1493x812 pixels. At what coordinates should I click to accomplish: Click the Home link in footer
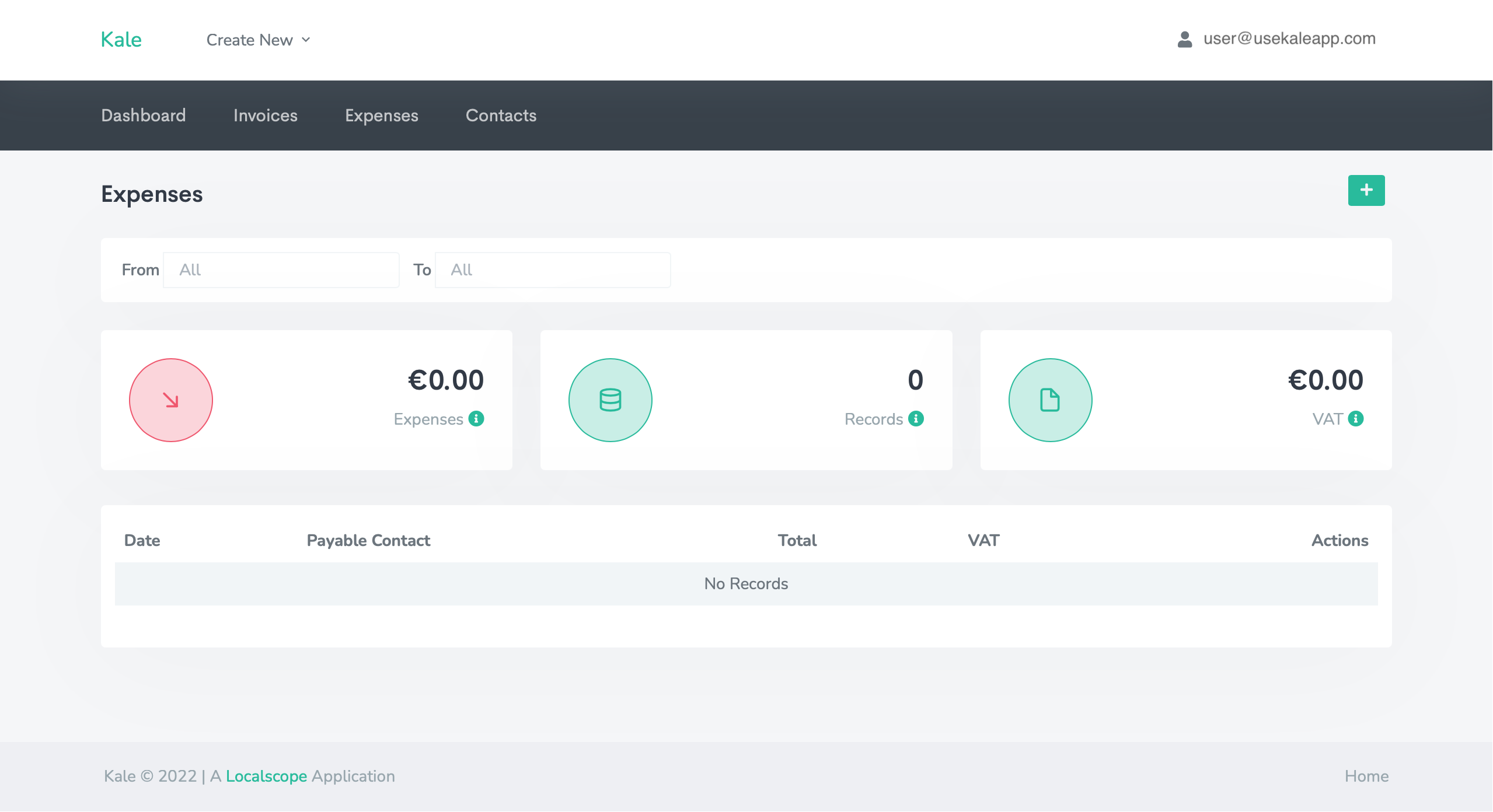(x=1366, y=776)
